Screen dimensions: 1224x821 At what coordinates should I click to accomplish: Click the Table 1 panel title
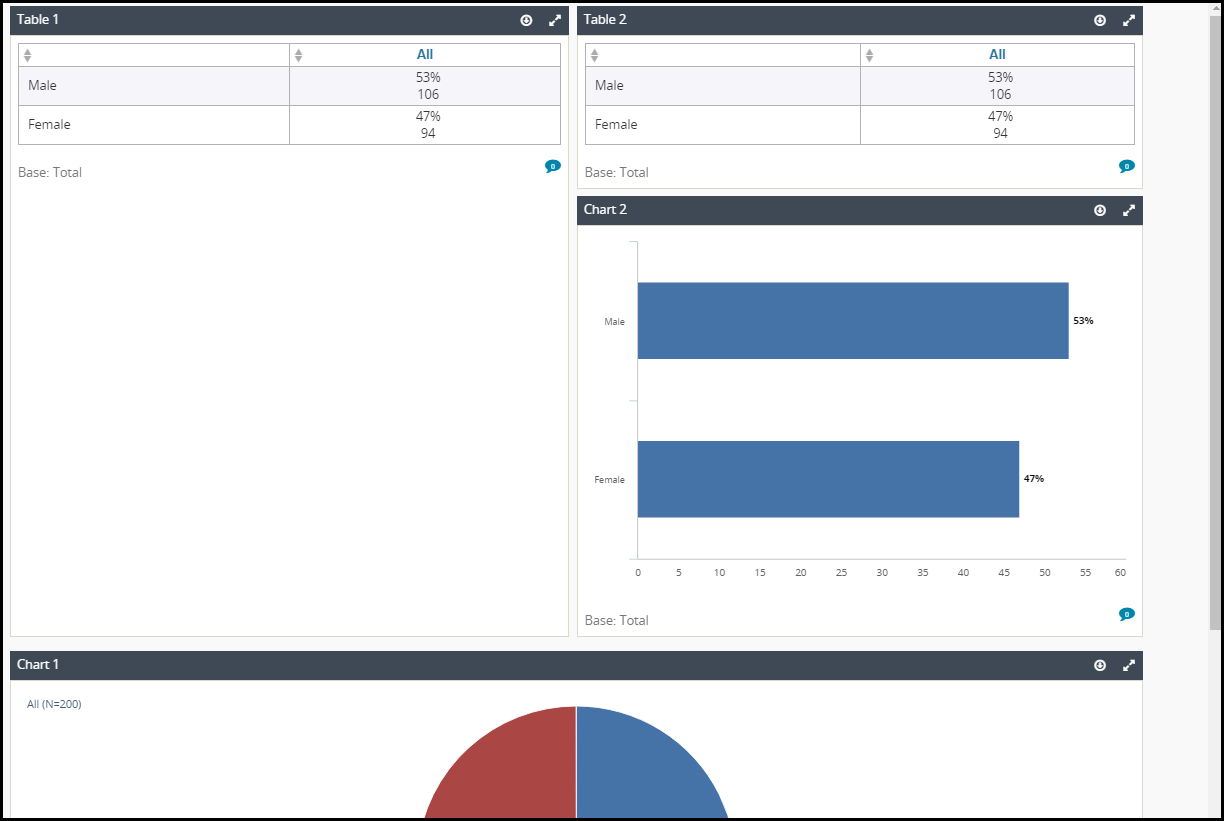point(38,20)
